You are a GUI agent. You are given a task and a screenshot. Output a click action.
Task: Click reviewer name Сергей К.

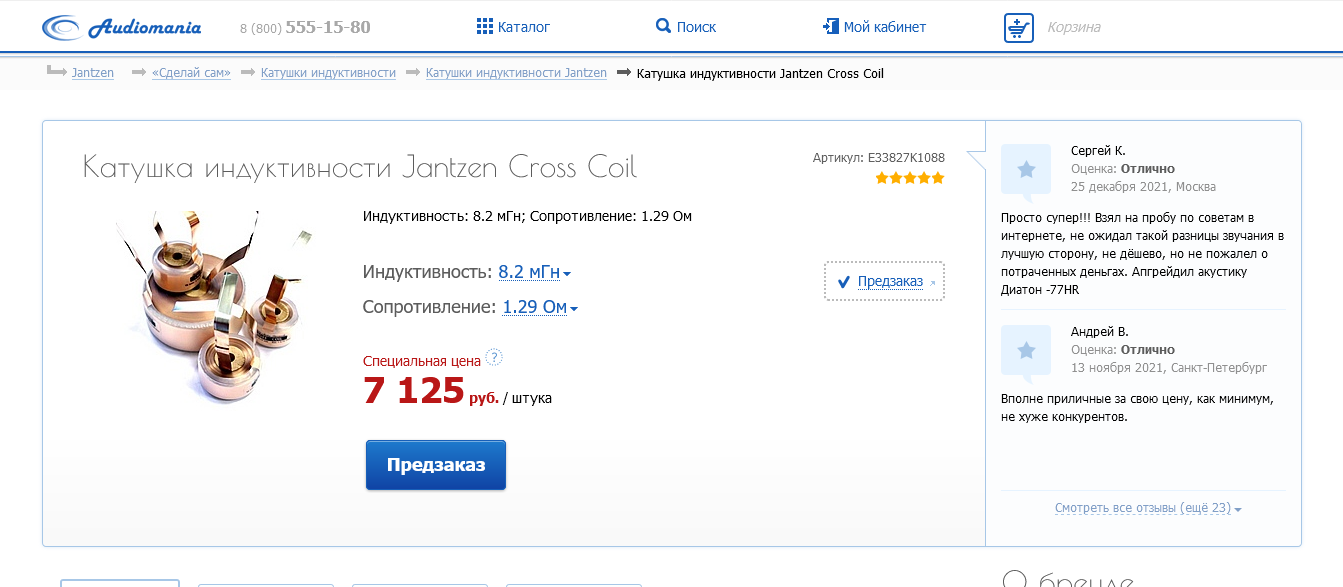coord(1098,151)
